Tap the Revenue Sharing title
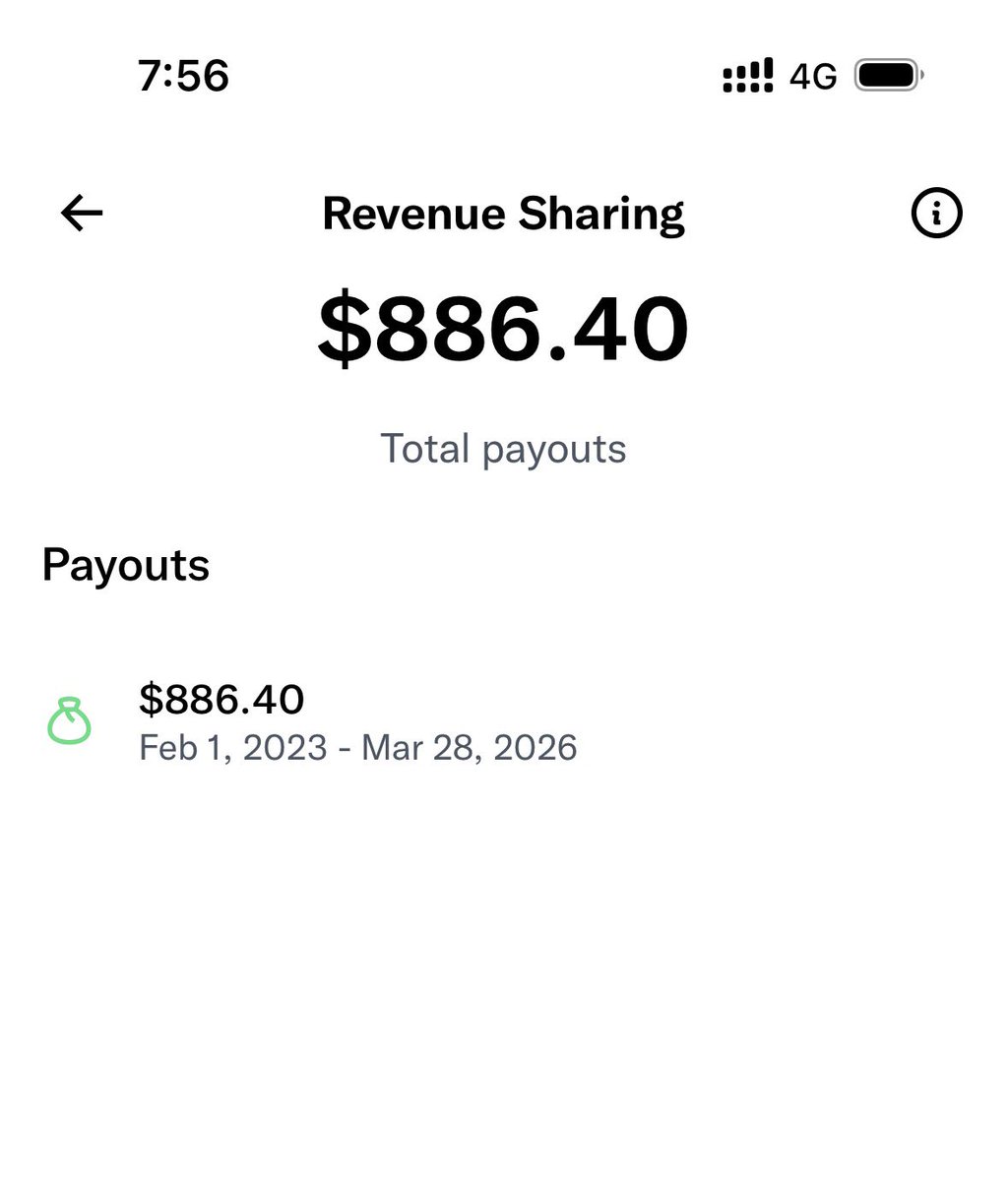Viewport: 1008px width, 1180px height. [x=503, y=214]
